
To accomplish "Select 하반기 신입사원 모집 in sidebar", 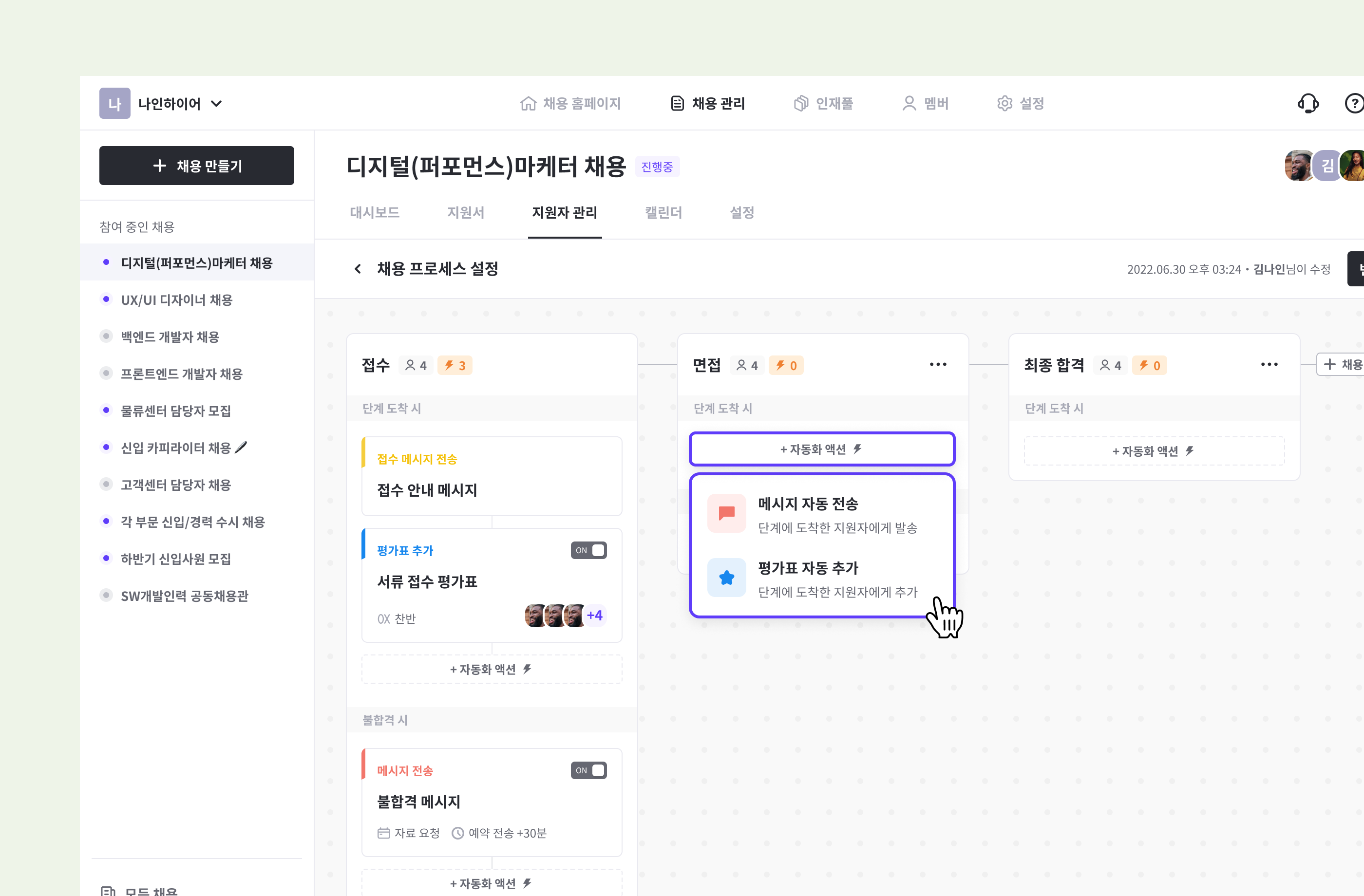I will coord(197,558).
